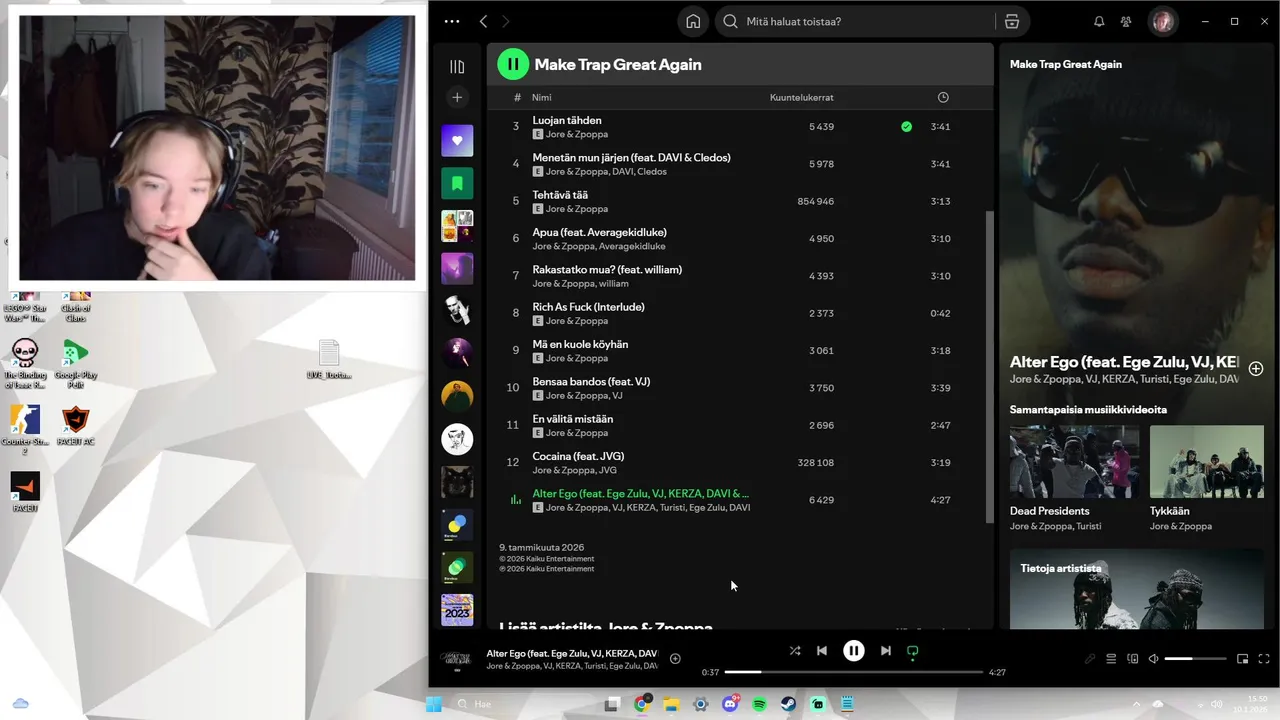1280x720 pixels.
Task: Open the friend activity icon
Action: (x=1127, y=21)
